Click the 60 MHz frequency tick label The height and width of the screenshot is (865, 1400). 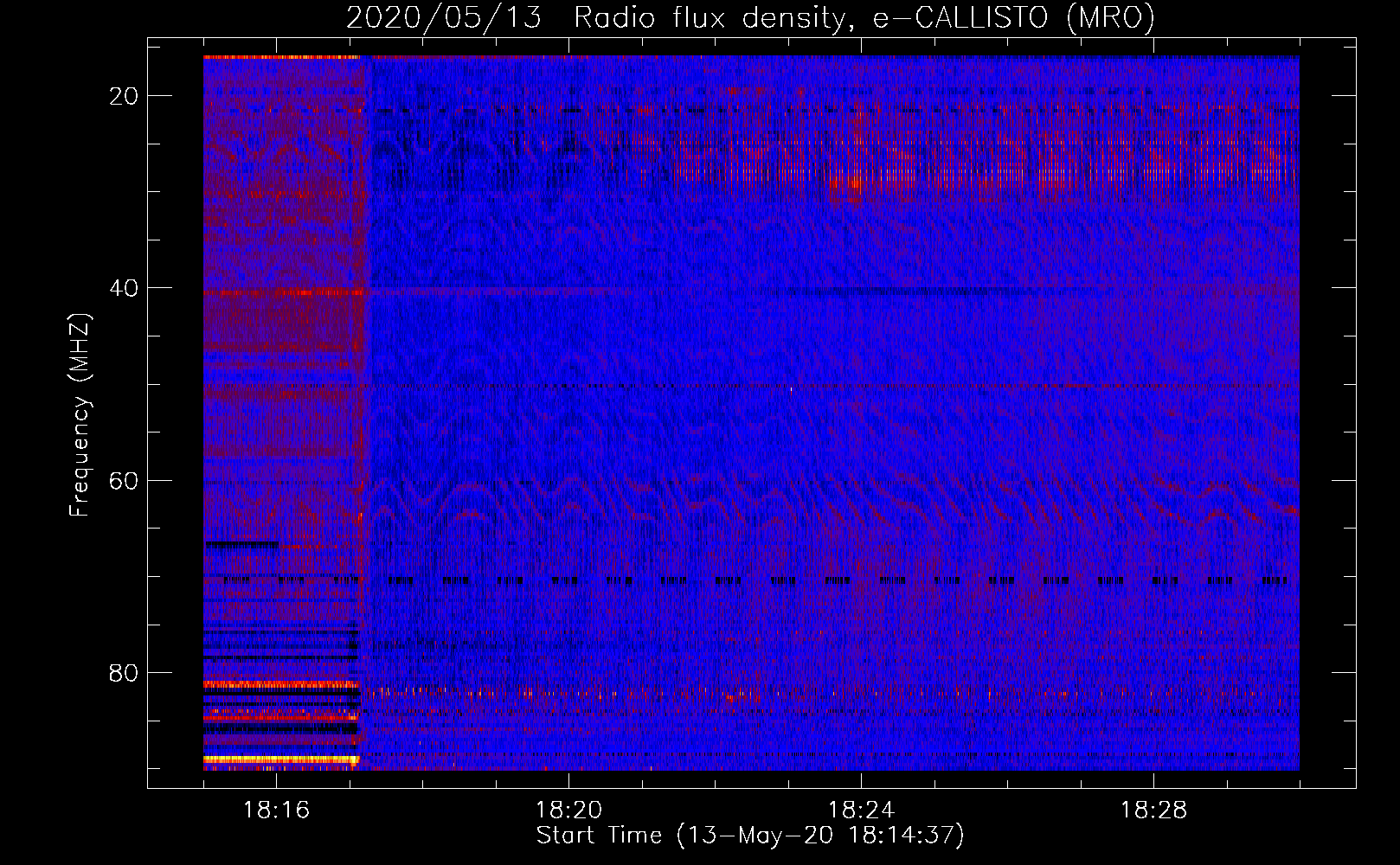[x=124, y=480]
